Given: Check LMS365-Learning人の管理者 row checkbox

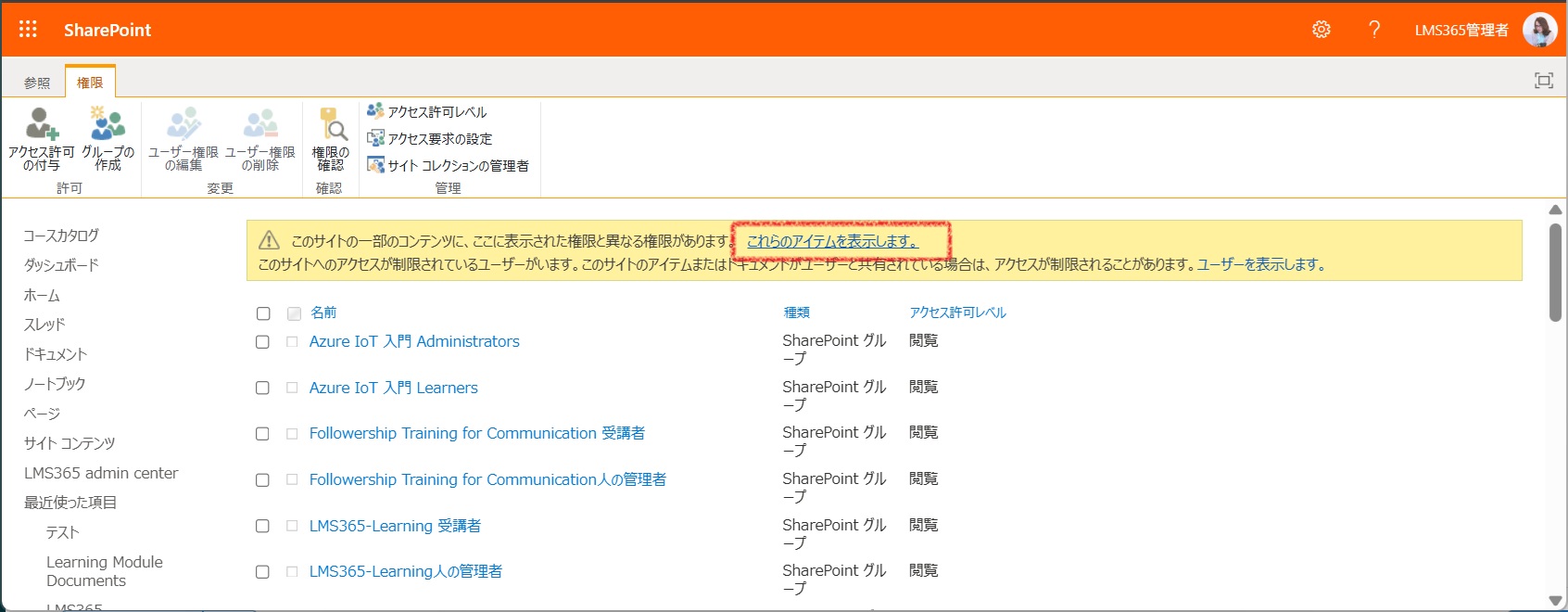Looking at the screenshot, I should [x=262, y=572].
